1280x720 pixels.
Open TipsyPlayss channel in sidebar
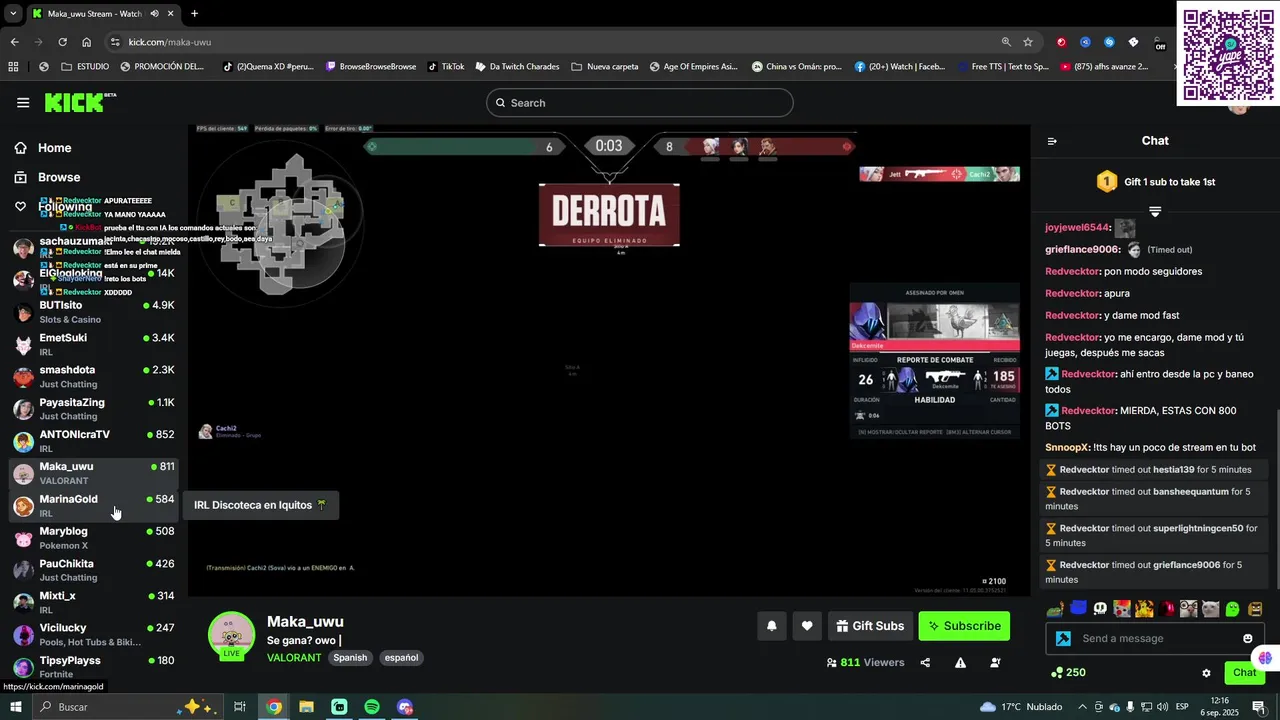[x=94, y=666]
